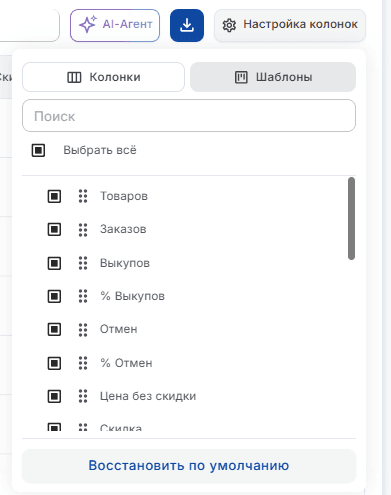Click the blue download icon button
The height and width of the screenshot is (495, 391).
(x=187, y=25)
